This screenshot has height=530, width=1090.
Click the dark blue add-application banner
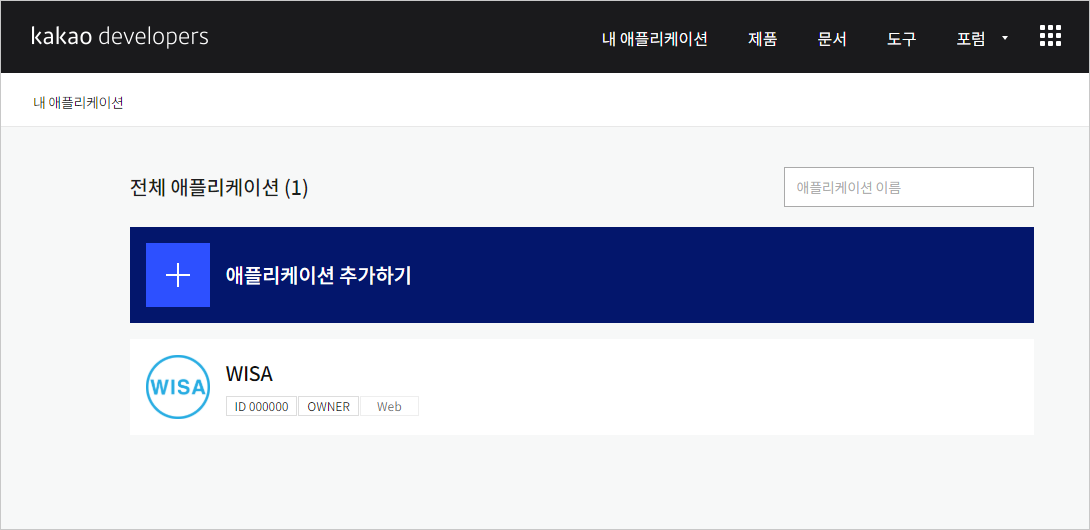coord(582,275)
